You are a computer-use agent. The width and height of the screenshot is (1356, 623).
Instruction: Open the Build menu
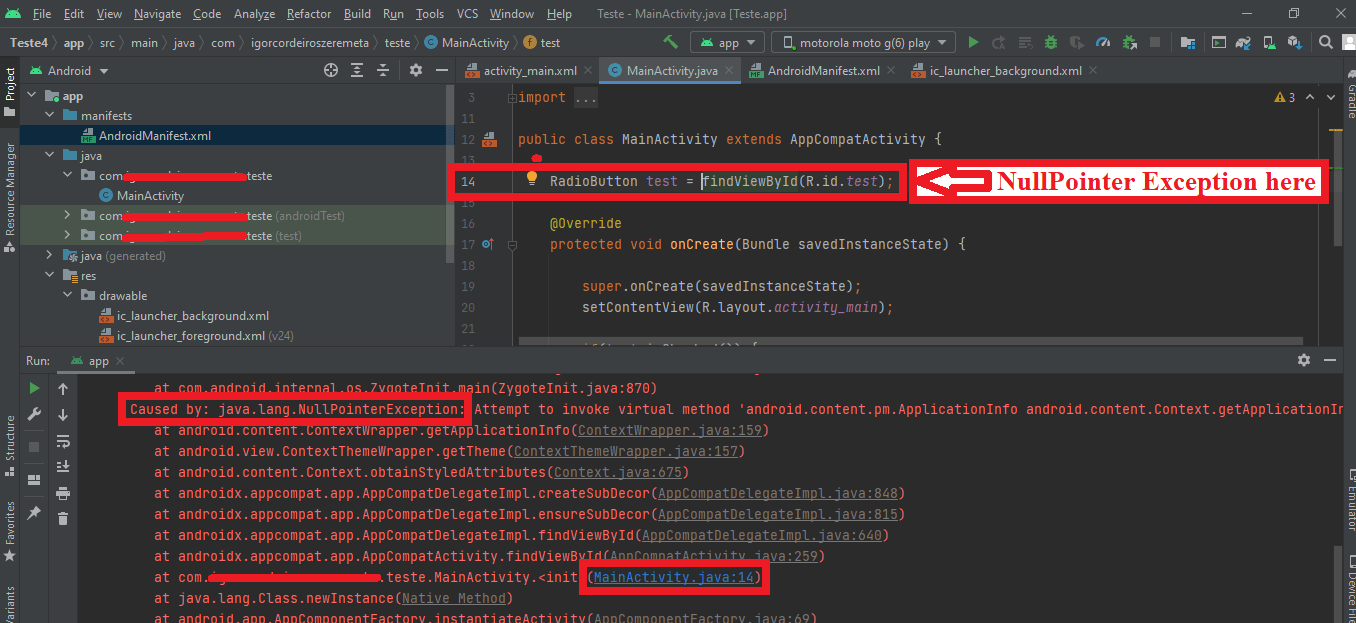357,14
